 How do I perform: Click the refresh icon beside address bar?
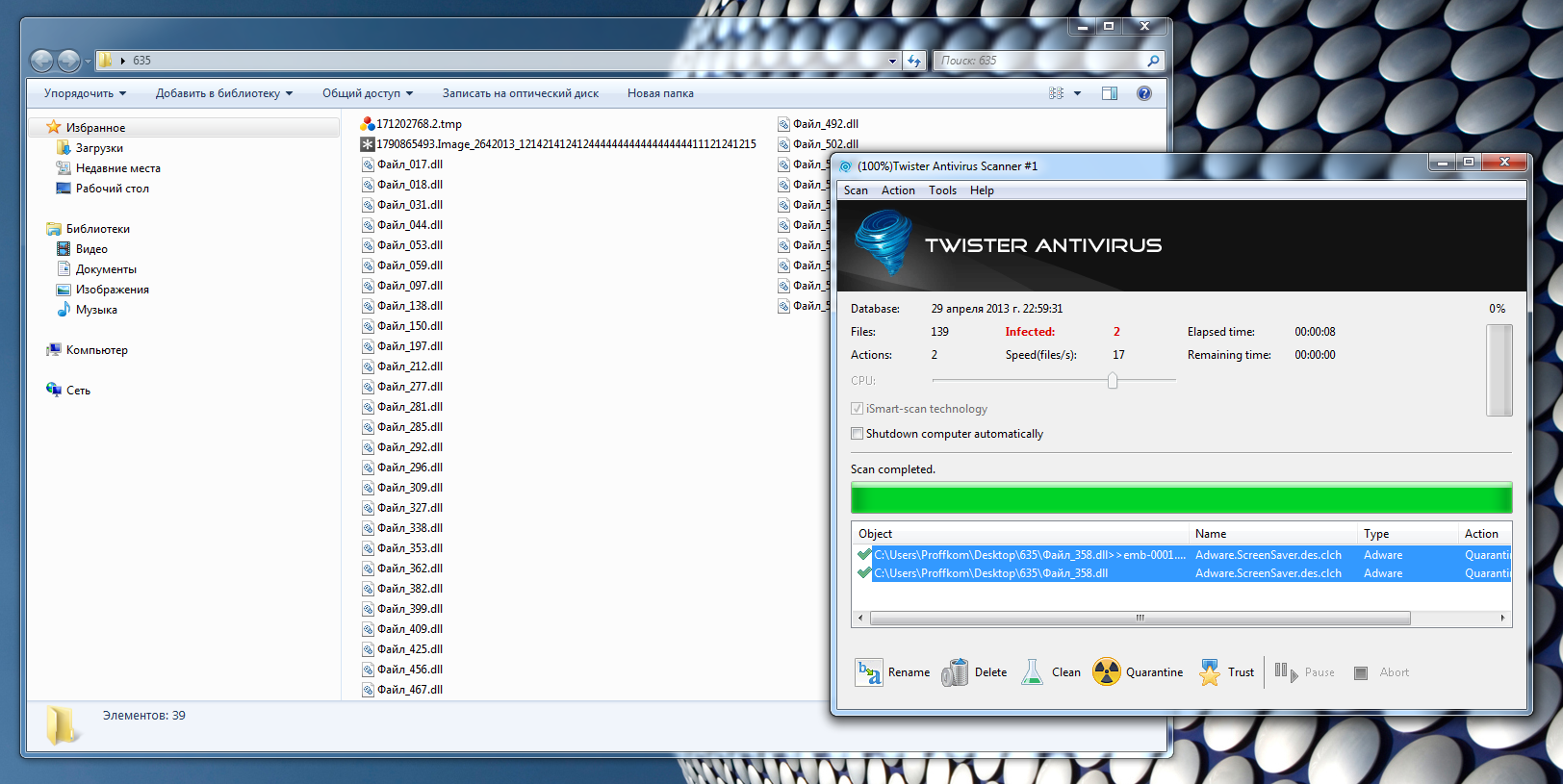pyautogui.click(x=914, y=61)
